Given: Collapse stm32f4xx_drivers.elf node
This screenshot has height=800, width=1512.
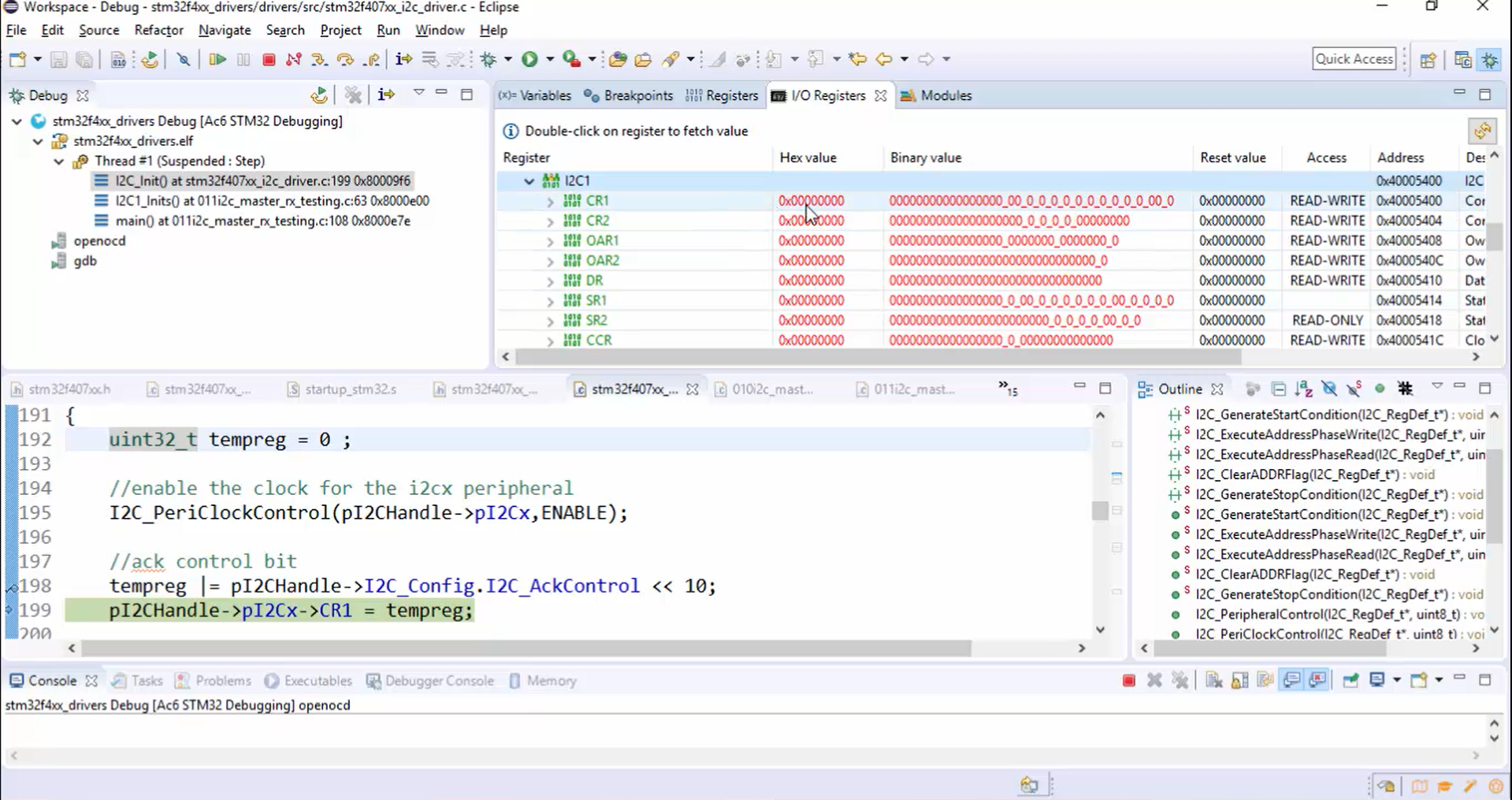Looking at the screenshot, I should click(38, 141).
